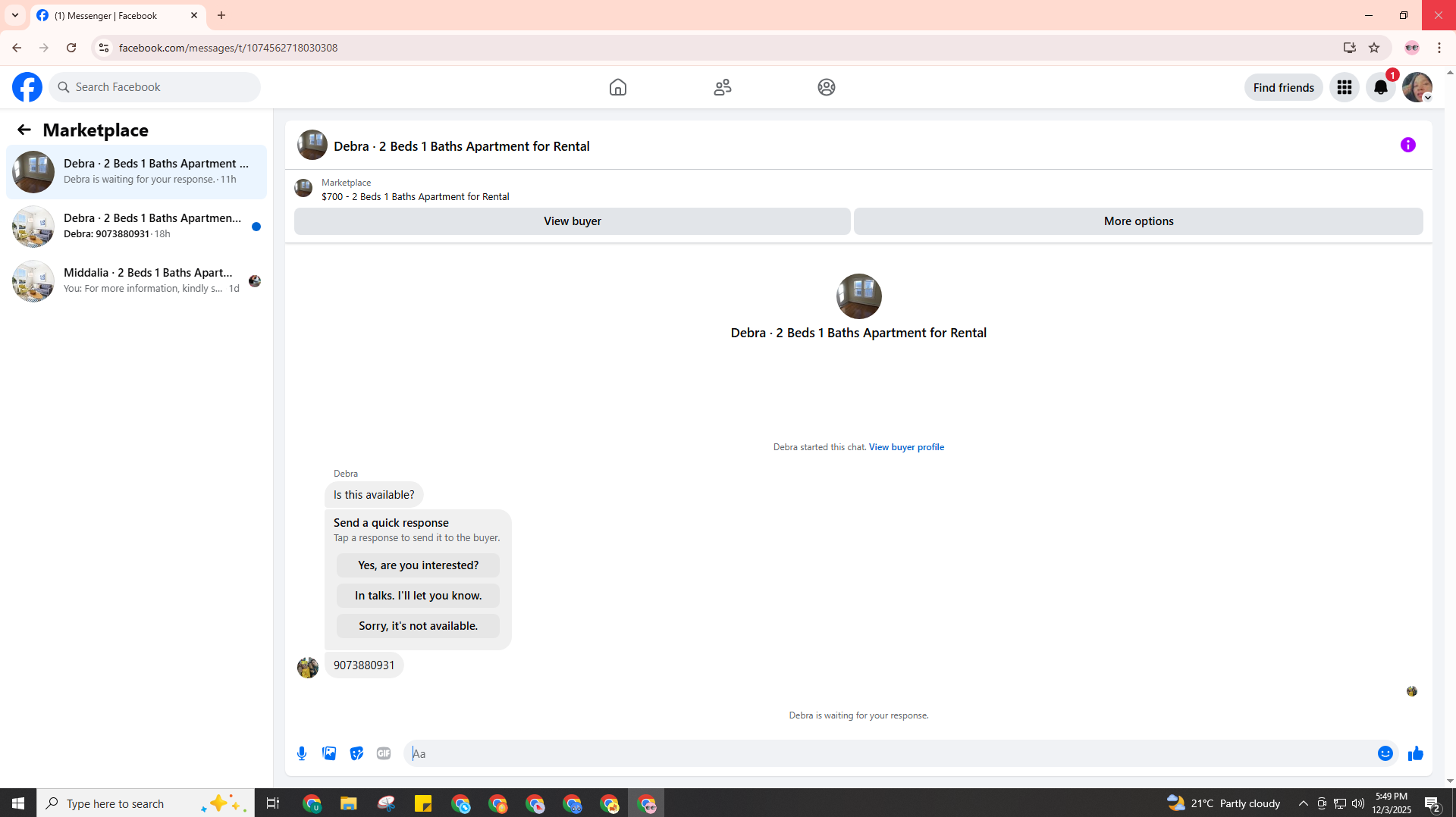
Task: Show hidden system tray icons
Action: coord(1304,803)
